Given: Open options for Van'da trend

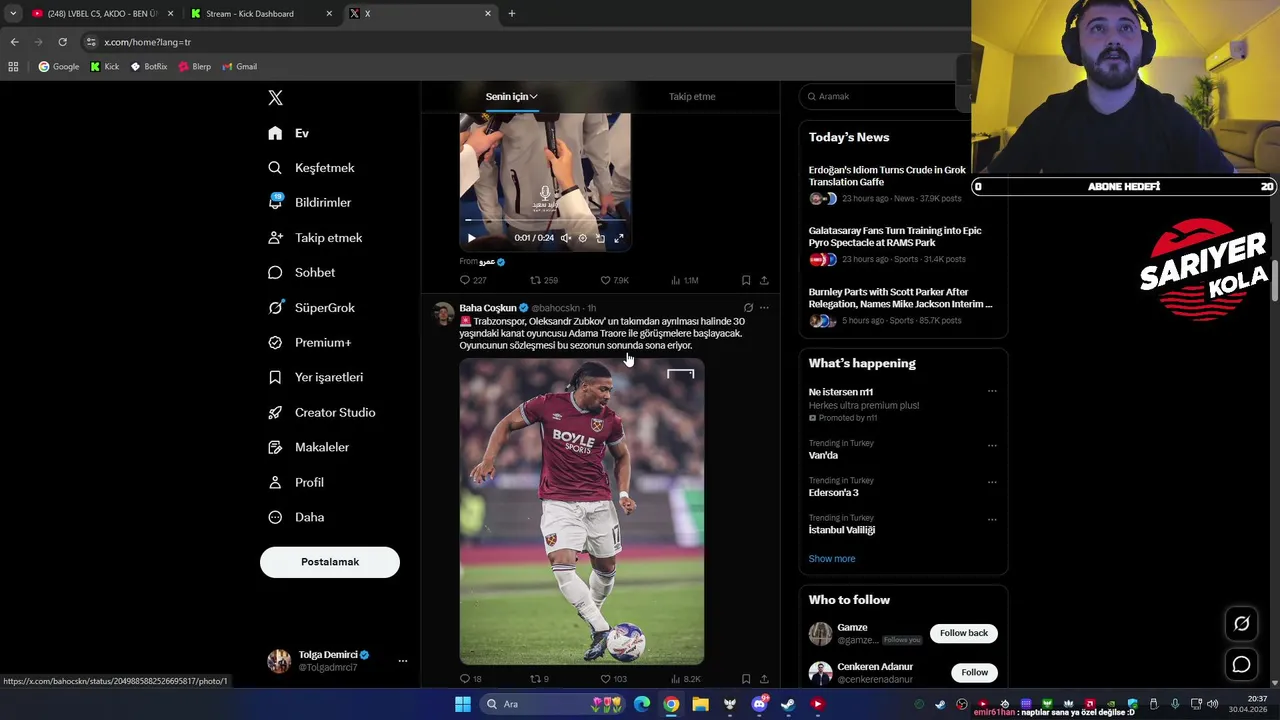Looking at the screenshot, I should tap(992, 445).
